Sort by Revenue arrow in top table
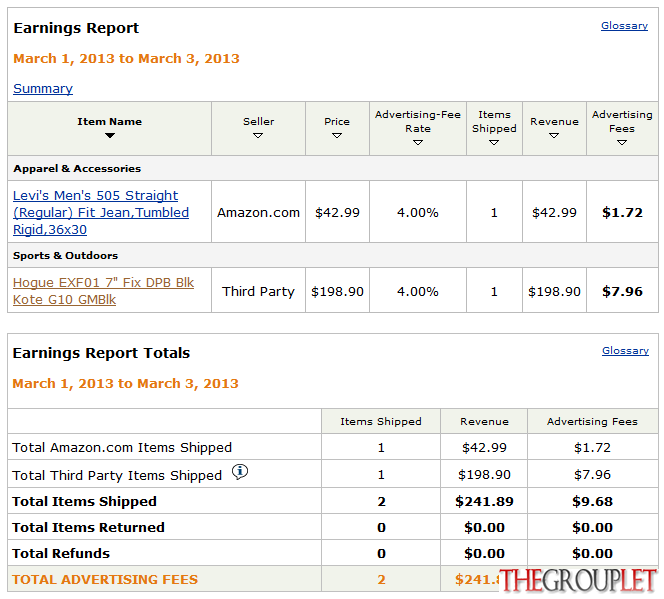This screenshot has width=664, height=599. (x=554, y=135)
